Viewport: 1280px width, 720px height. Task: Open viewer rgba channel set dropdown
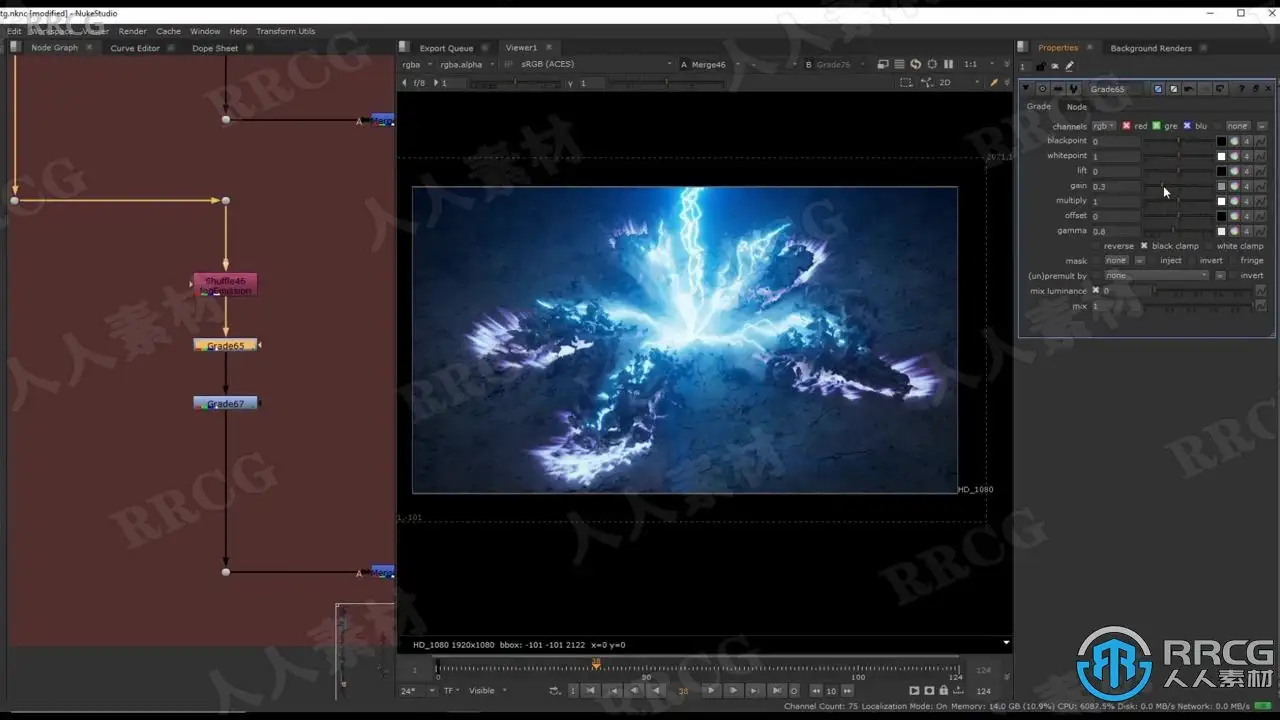coord(417,64)
